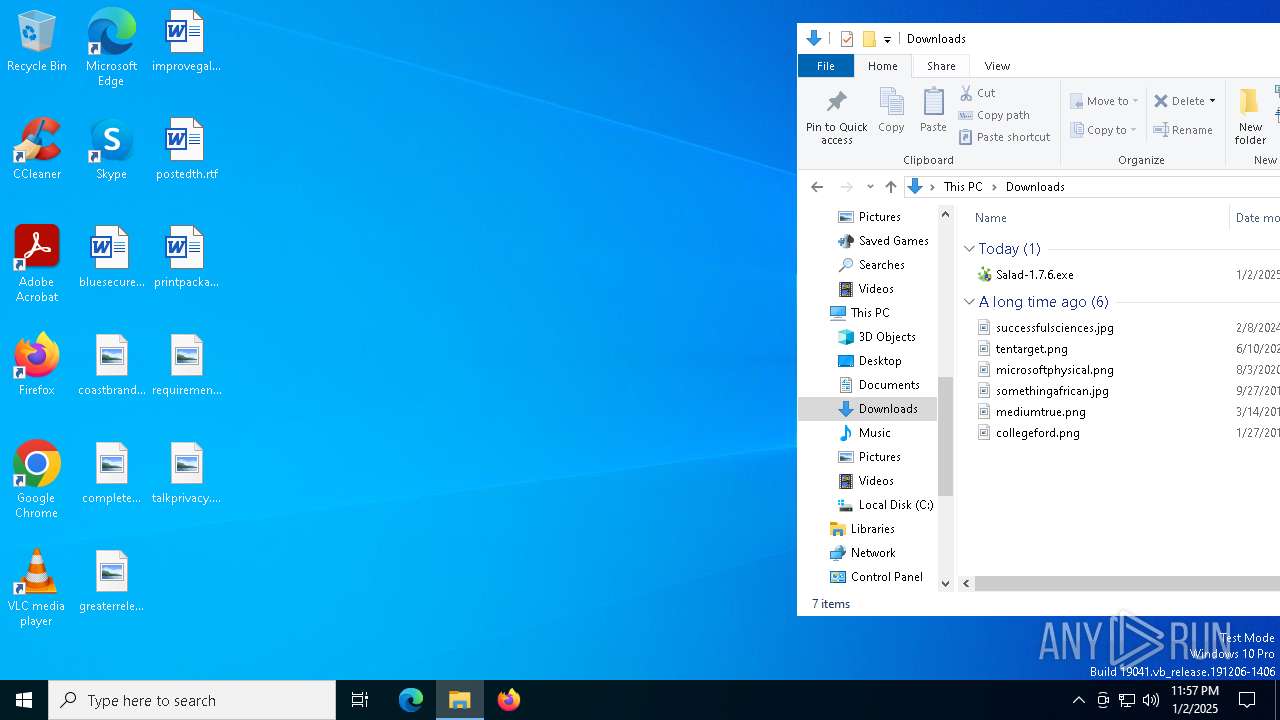Switch to the View ribbon tab

tap(997, 66)
